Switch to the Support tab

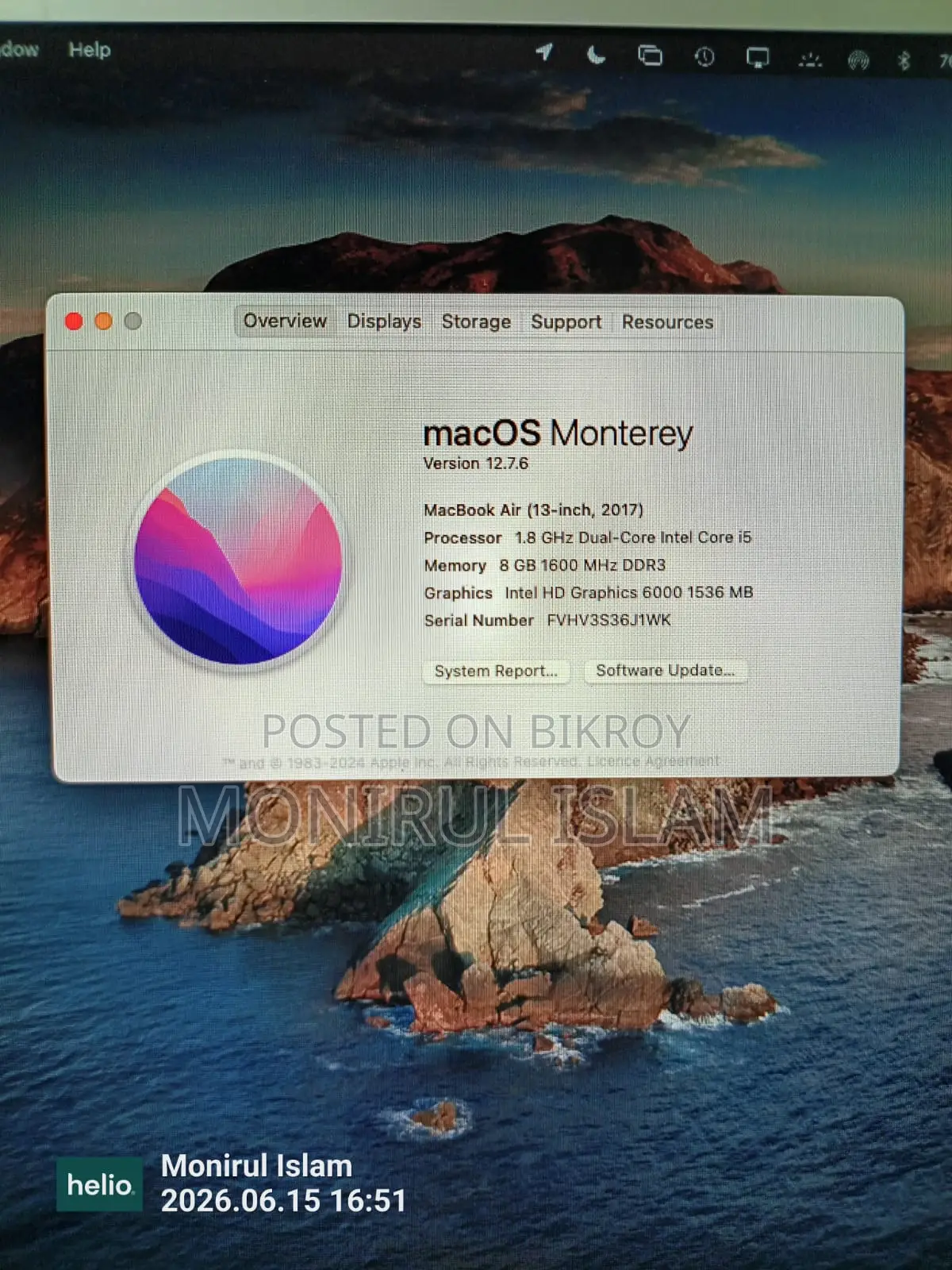click(566, 322)
